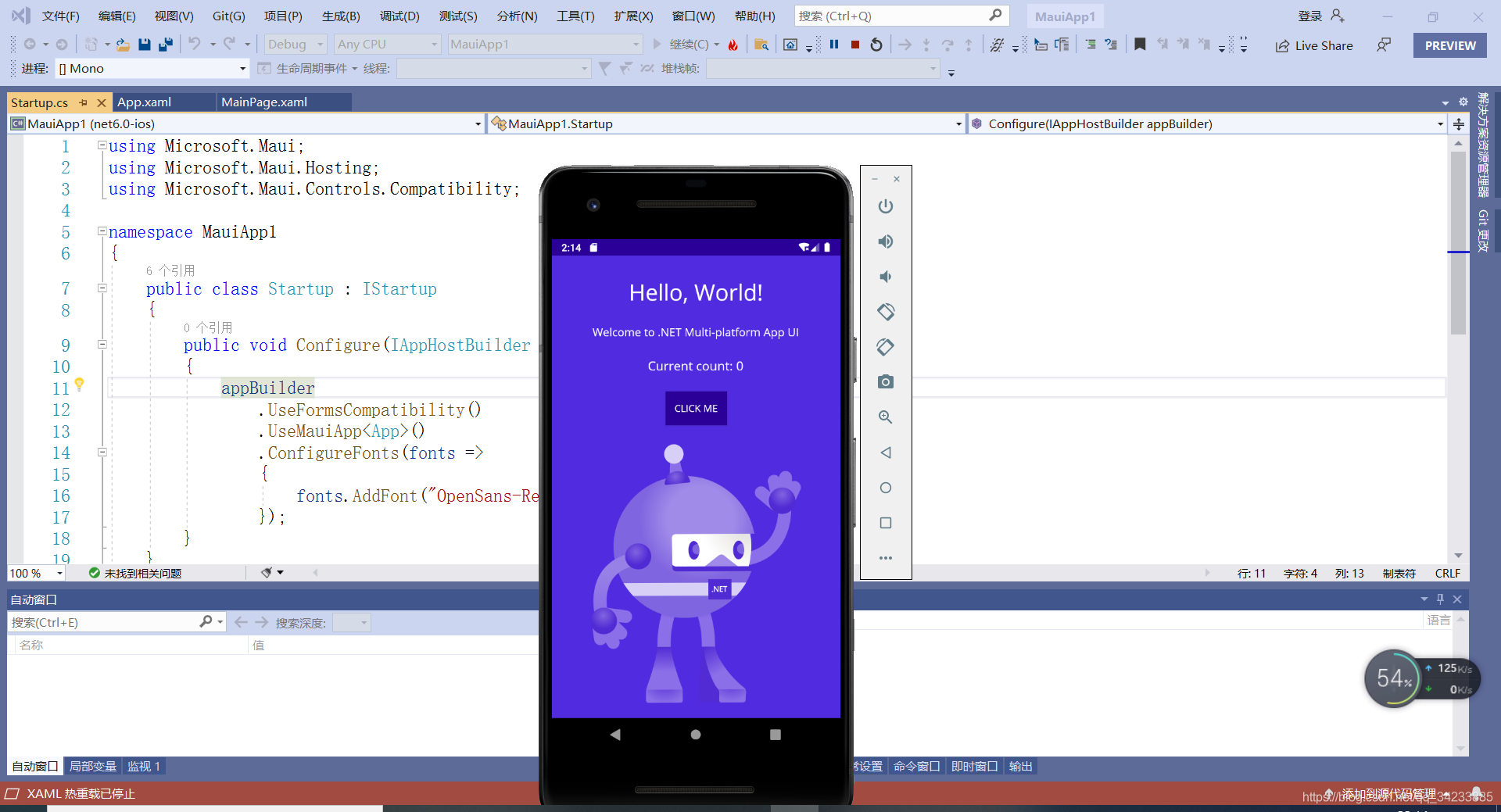The image size is (1501, 812).
Task: Rotate emulator left using rotate icon
Action: pos(885,312)
